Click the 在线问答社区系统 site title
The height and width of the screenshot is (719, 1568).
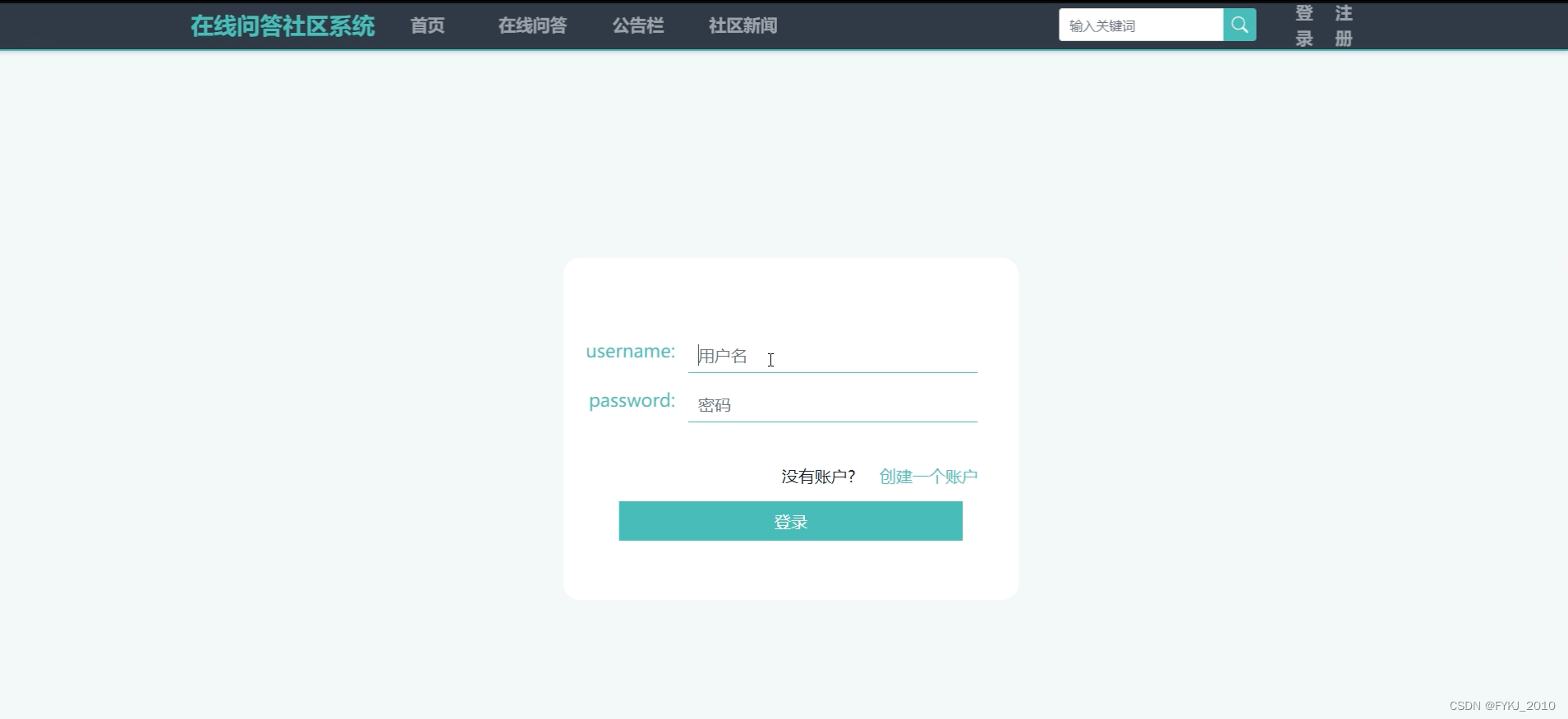[283, 25]
